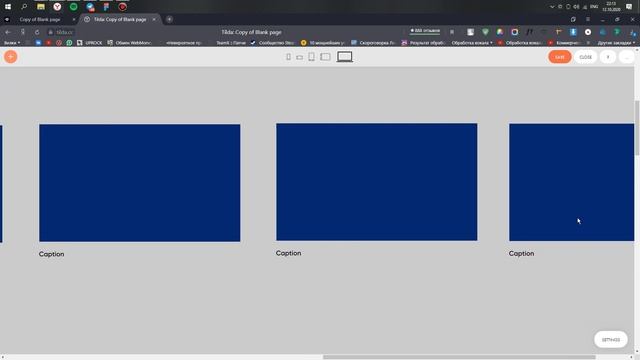Open the white circle extension icon
This screenshot has height=360, width=640.
588,32
